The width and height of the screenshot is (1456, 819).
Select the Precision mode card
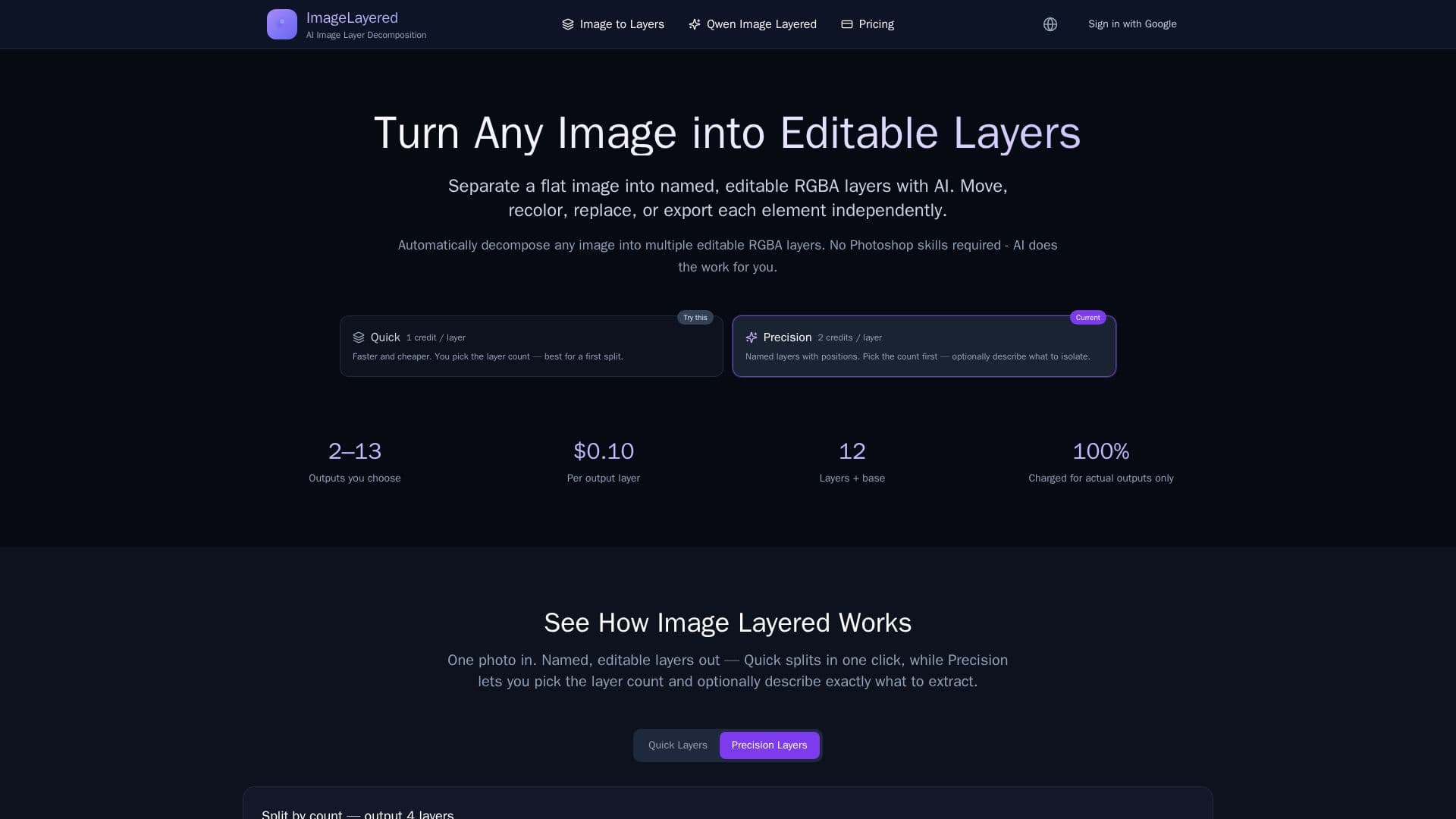924,346
